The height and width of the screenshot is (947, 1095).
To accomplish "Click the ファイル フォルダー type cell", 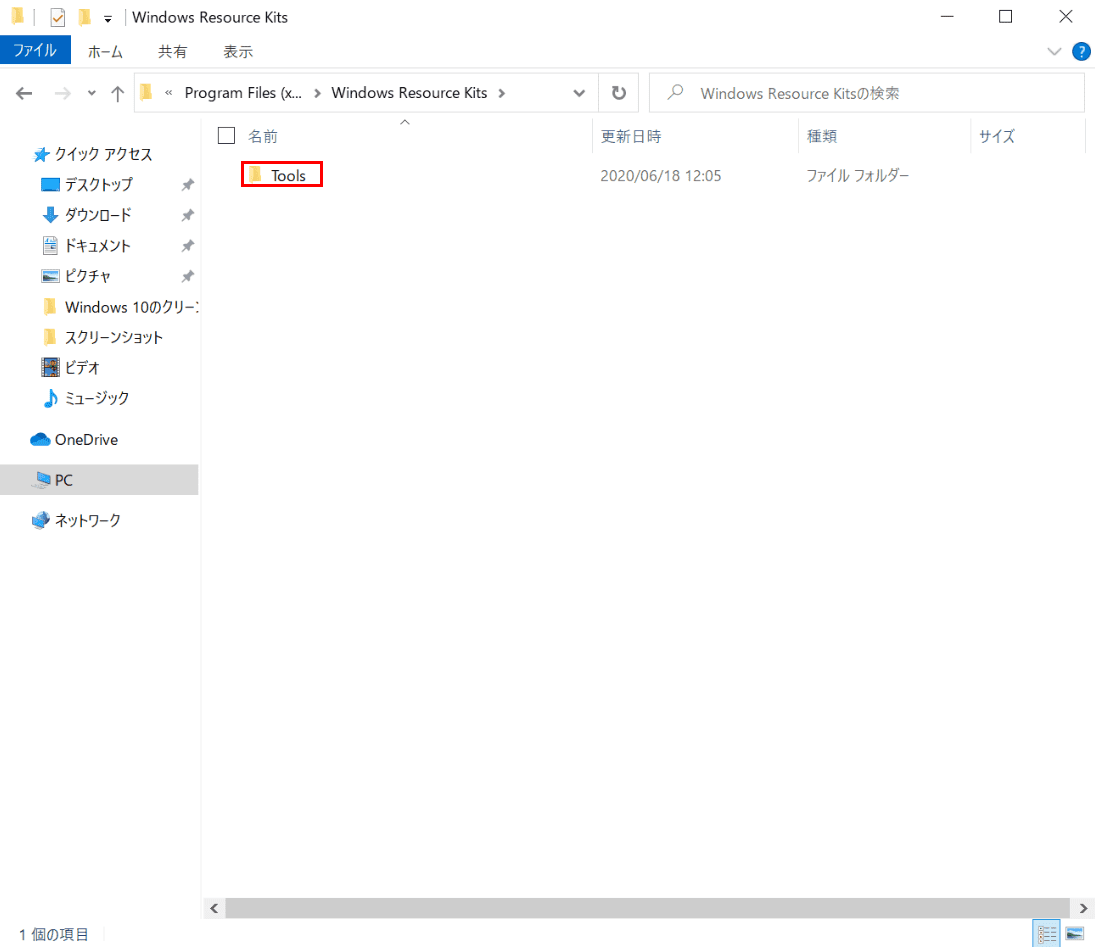I will (858, 176).
